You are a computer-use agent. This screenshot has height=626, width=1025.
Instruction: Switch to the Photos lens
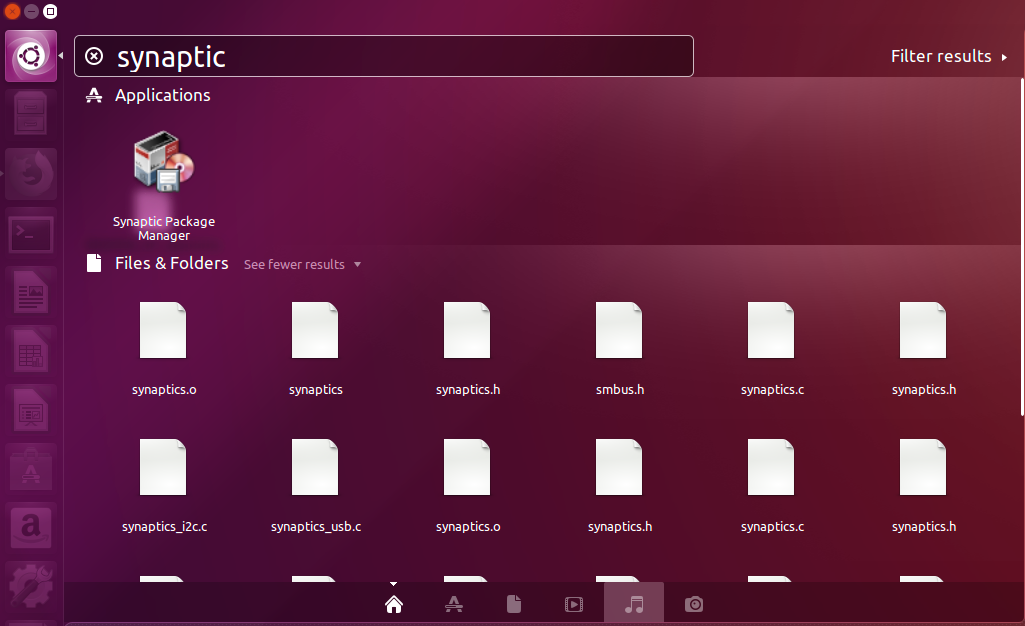[x=694, y=604]
